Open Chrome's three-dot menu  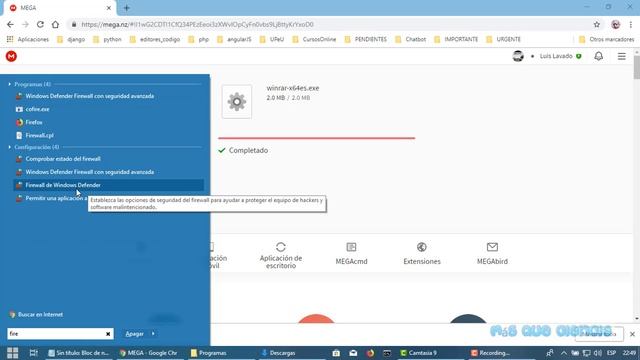coord(631,24)
